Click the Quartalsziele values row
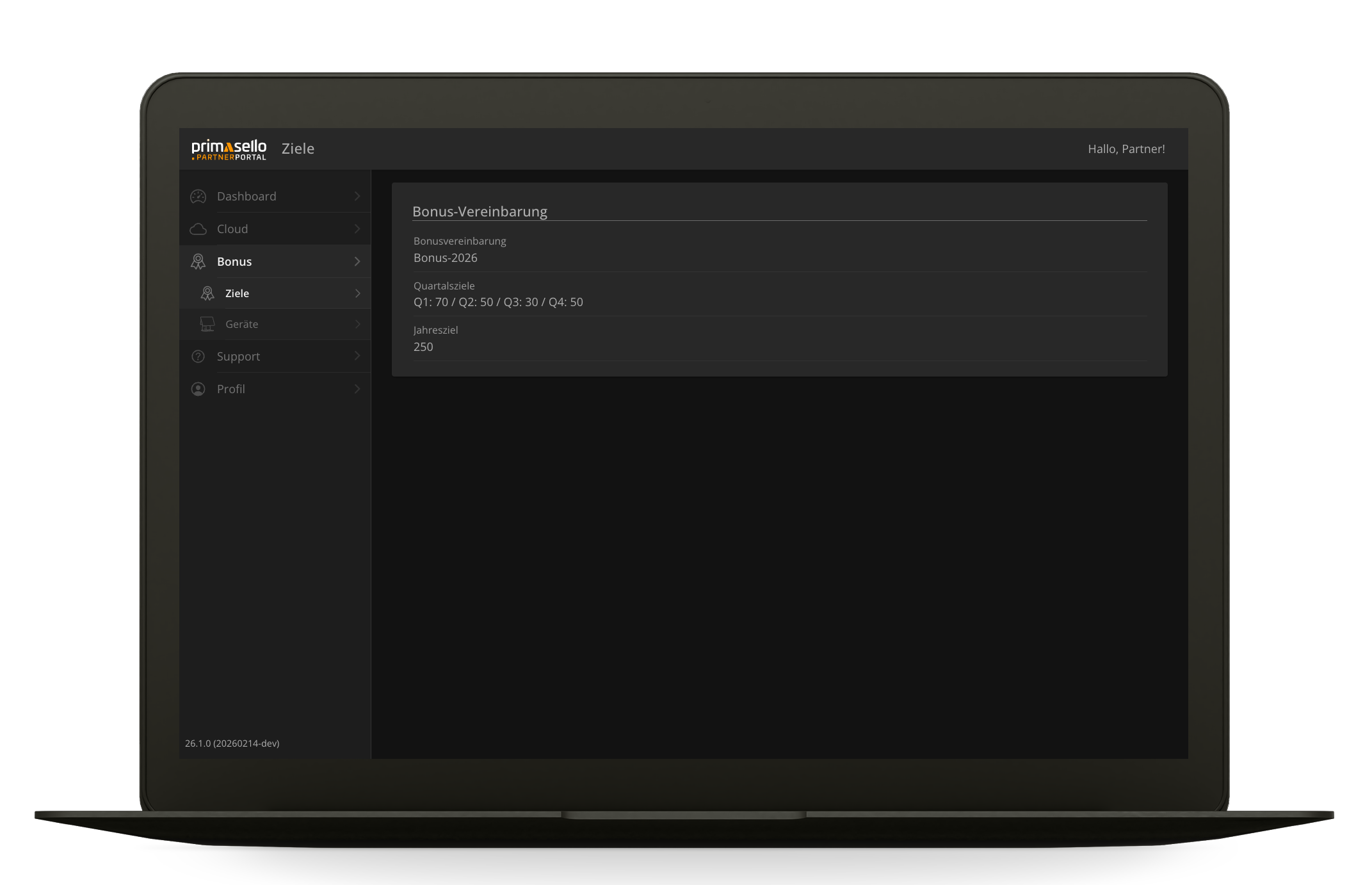This screenshot has height=885, width=1372. tap(498, 302)
